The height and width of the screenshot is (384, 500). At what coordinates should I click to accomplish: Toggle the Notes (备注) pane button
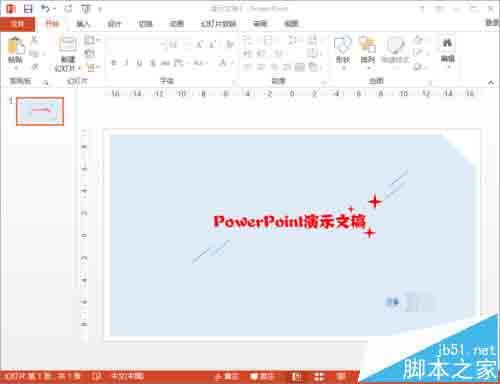coord(227,377)
